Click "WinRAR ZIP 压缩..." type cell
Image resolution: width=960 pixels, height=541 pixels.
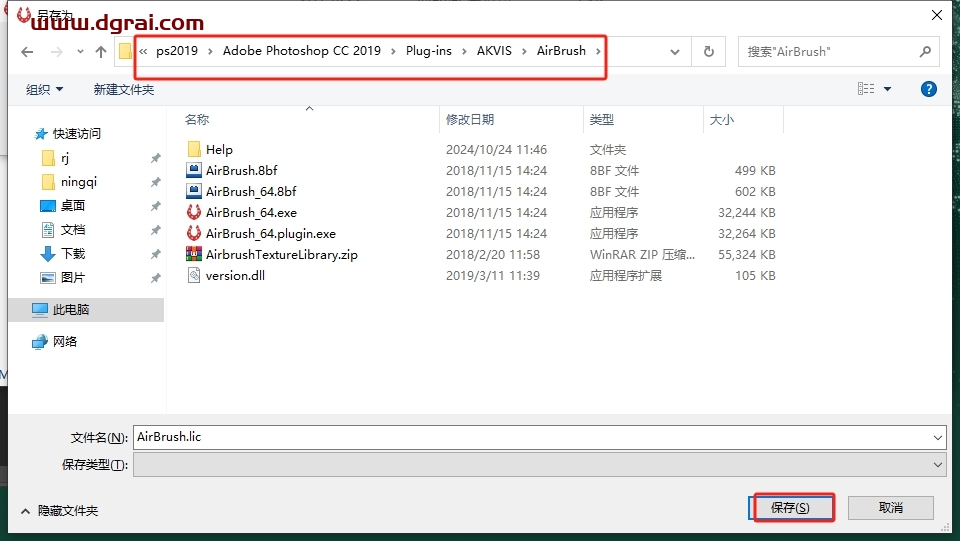[x=642, y=255]
